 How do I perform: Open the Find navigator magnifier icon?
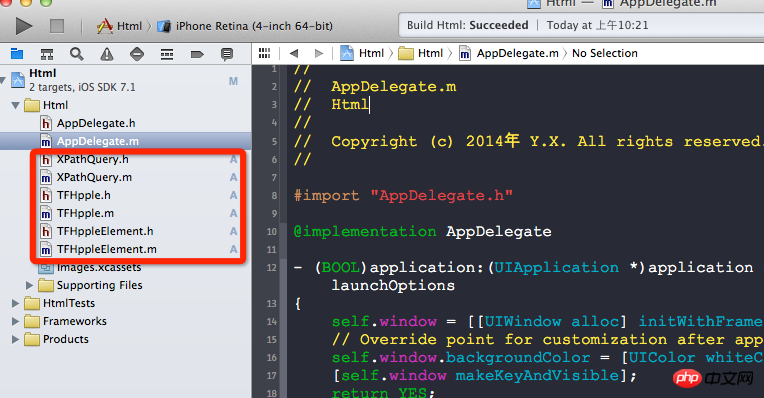76,54
